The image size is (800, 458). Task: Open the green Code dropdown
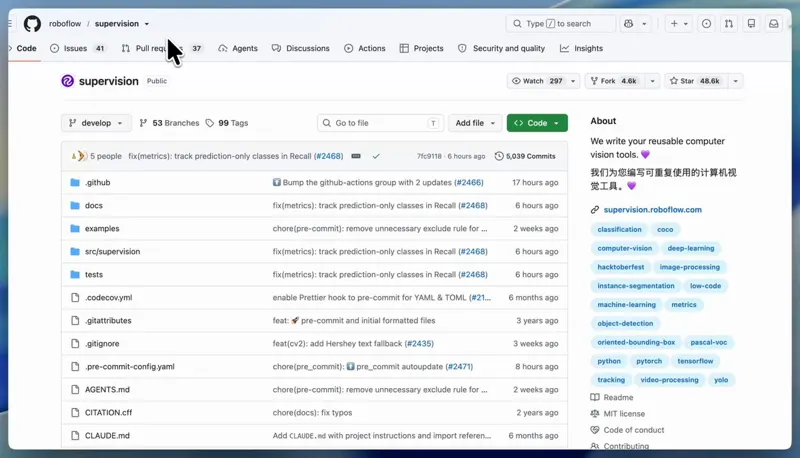[537, 123]
